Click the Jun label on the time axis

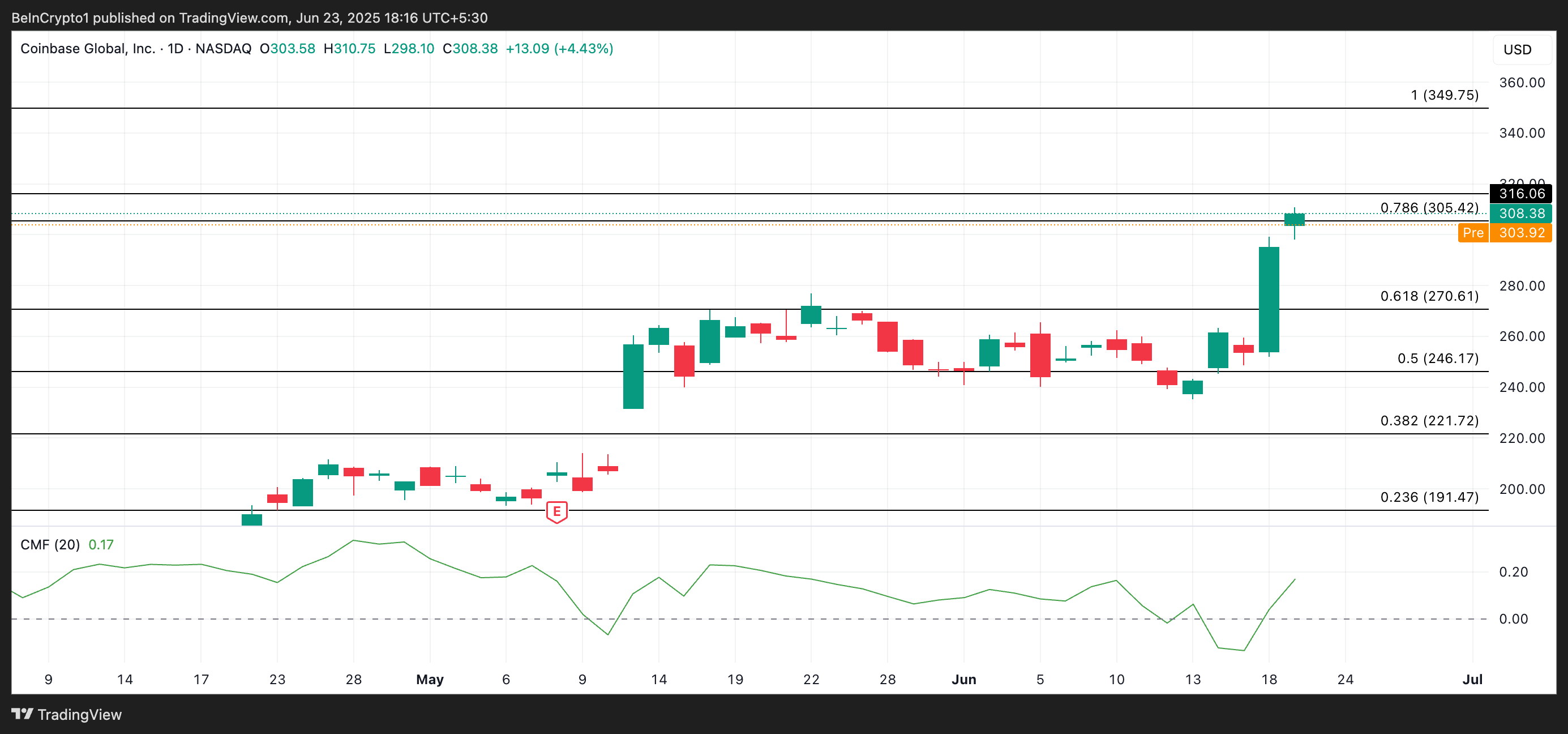963,679
